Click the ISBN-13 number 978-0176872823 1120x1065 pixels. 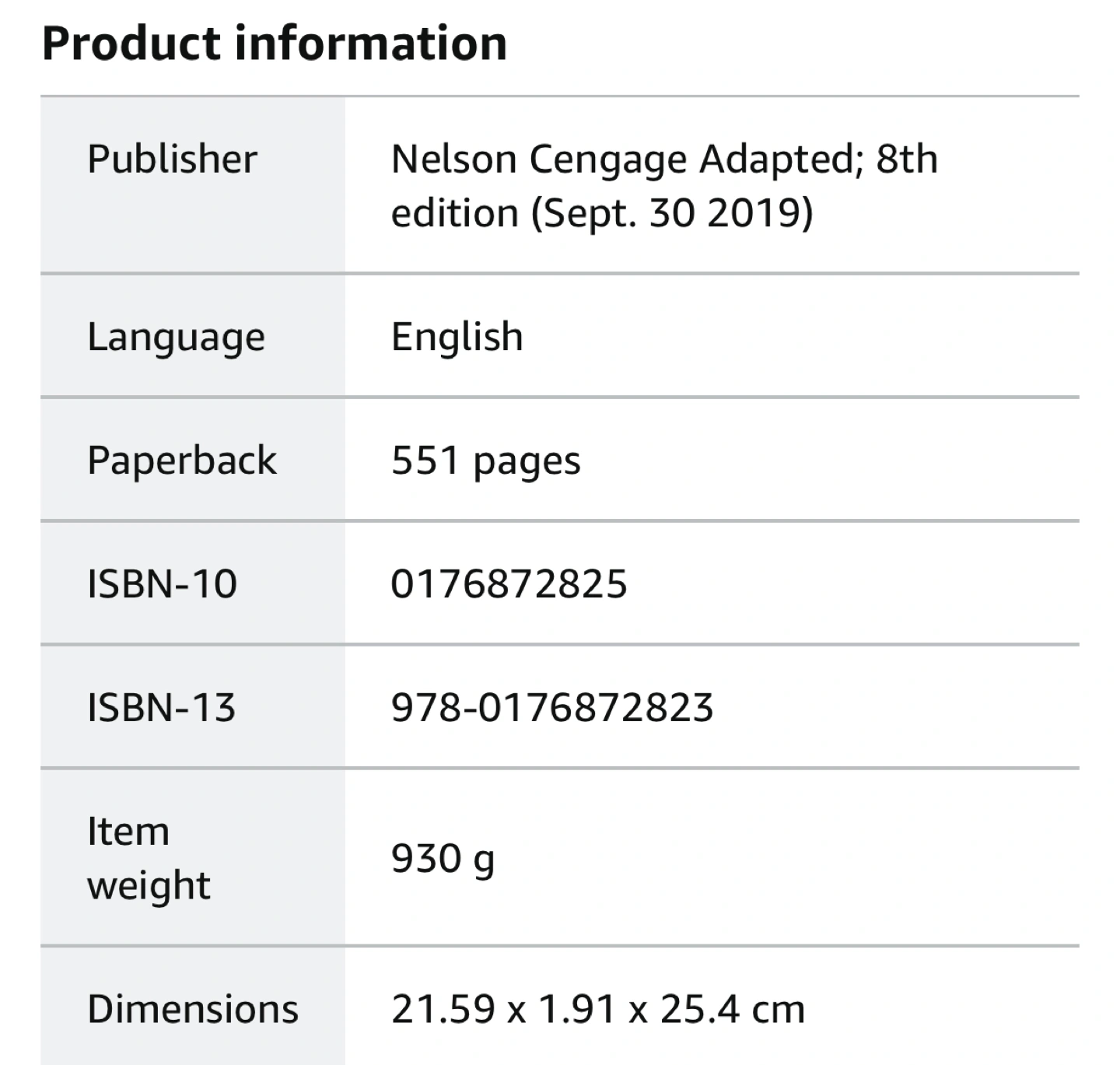tap(552, 708)
